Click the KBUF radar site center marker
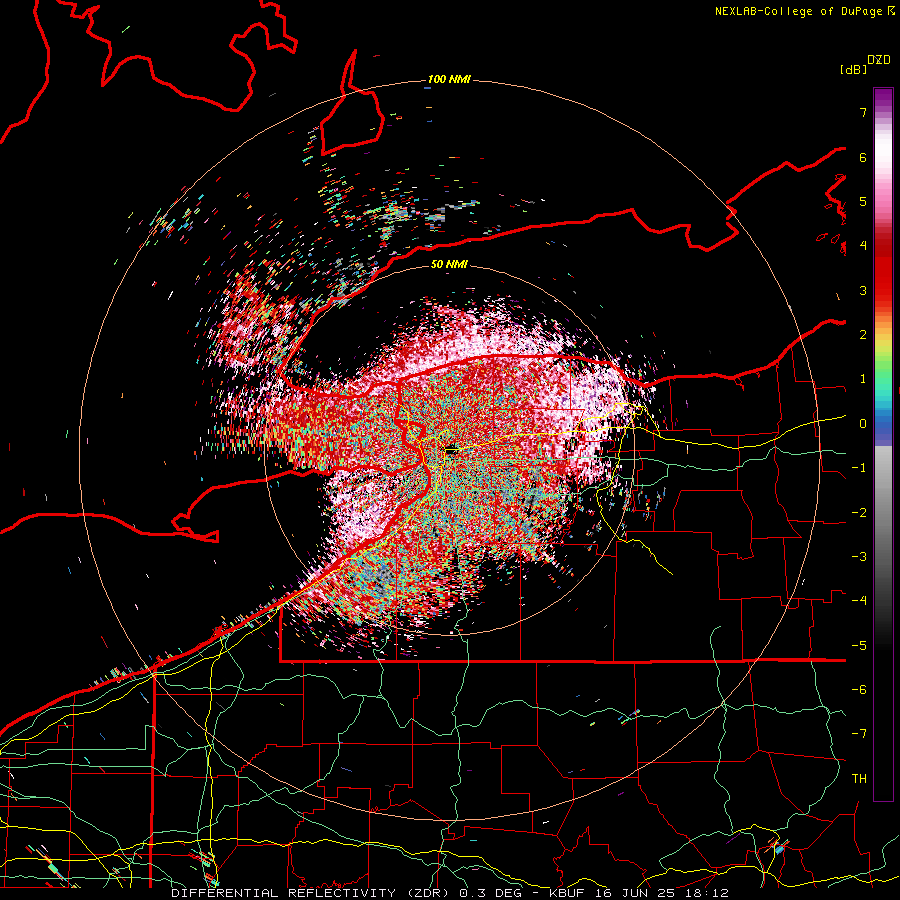 click(x=451, y=451)
